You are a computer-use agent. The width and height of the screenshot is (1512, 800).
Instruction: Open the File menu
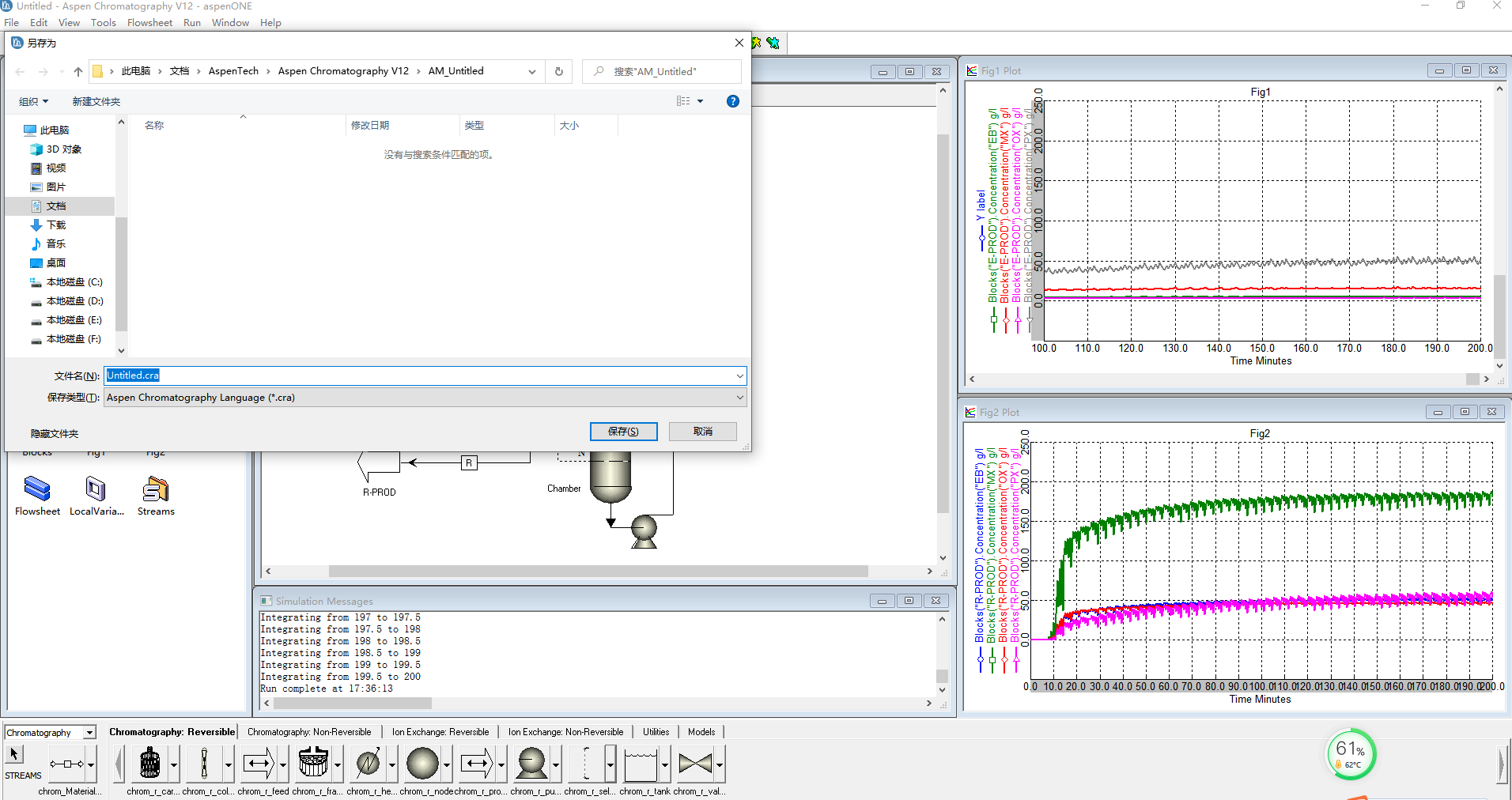(11, 22)
